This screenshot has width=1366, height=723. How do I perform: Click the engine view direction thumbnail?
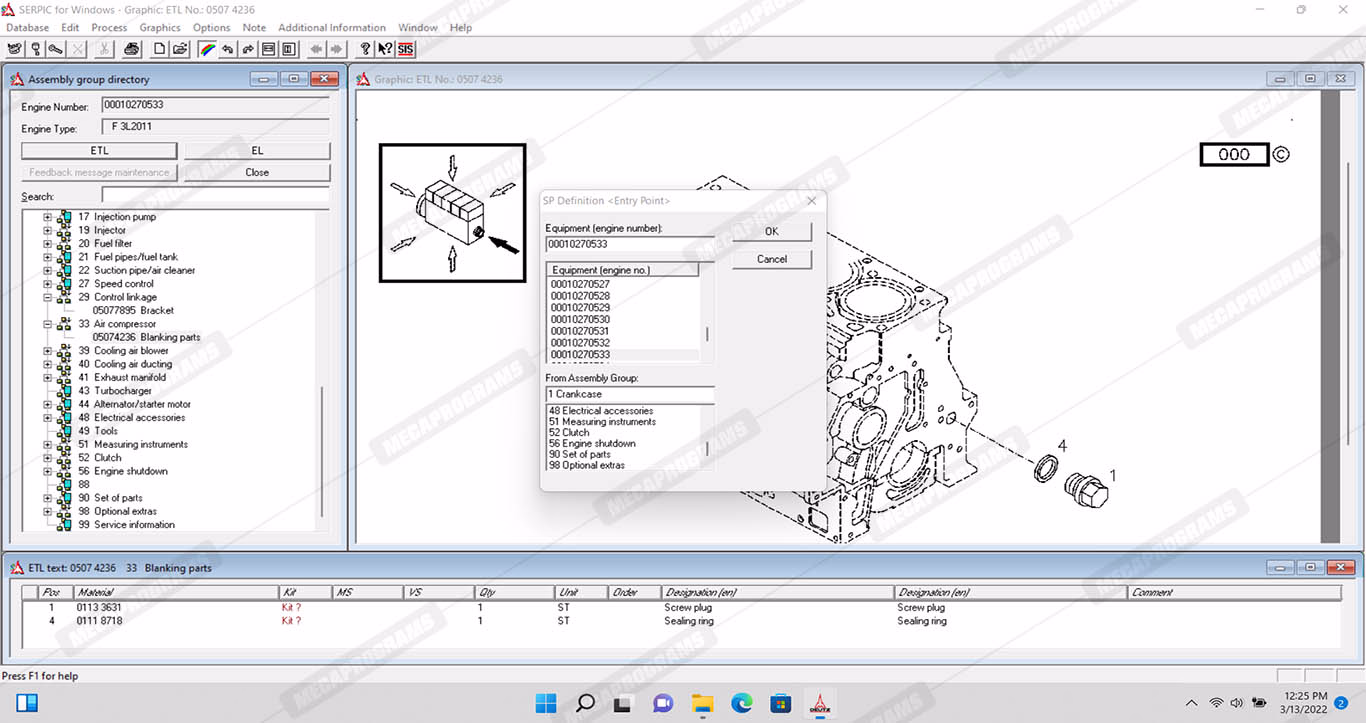(452, 213)
